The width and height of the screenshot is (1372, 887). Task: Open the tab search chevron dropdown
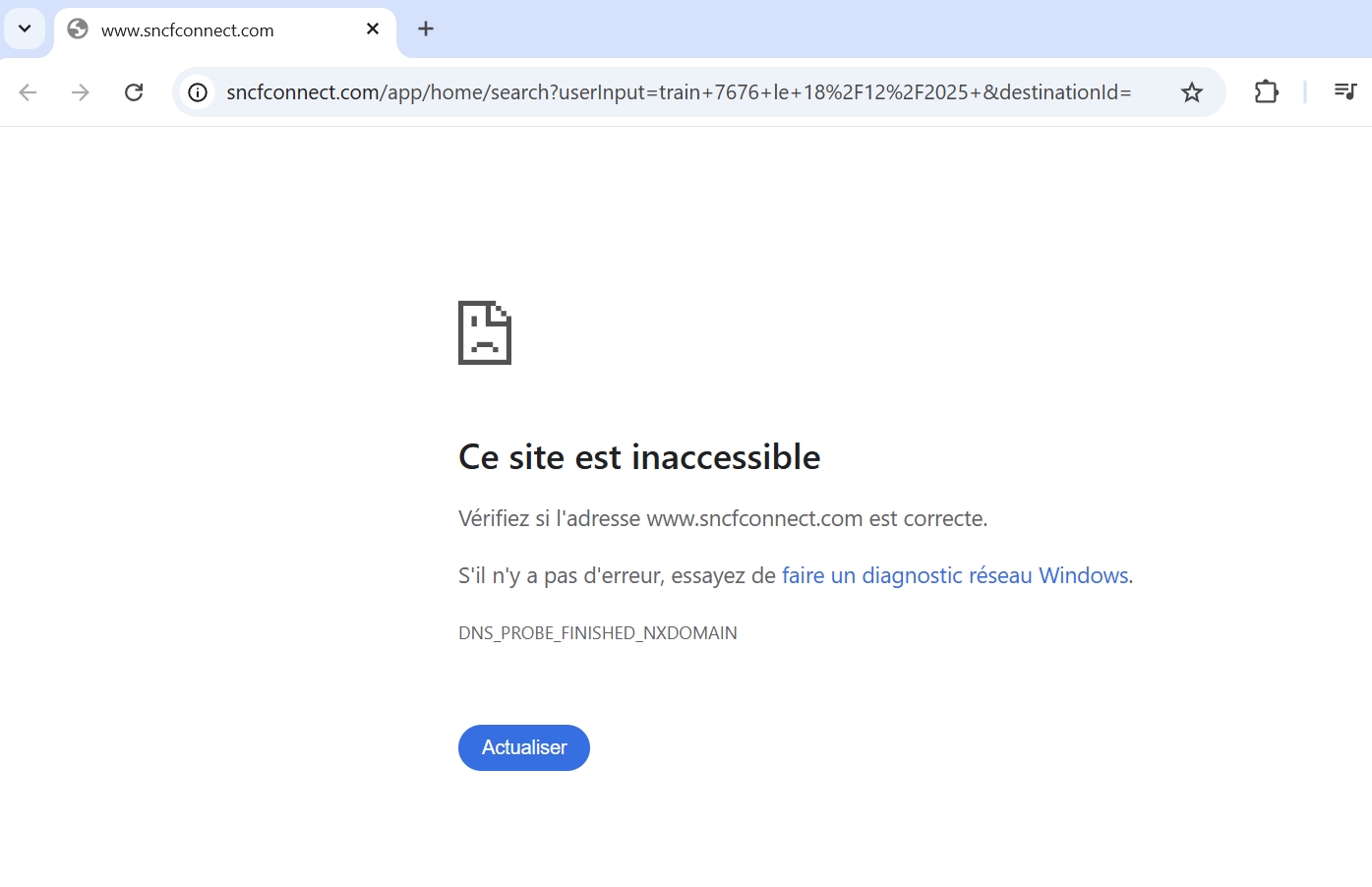(25, 29)
